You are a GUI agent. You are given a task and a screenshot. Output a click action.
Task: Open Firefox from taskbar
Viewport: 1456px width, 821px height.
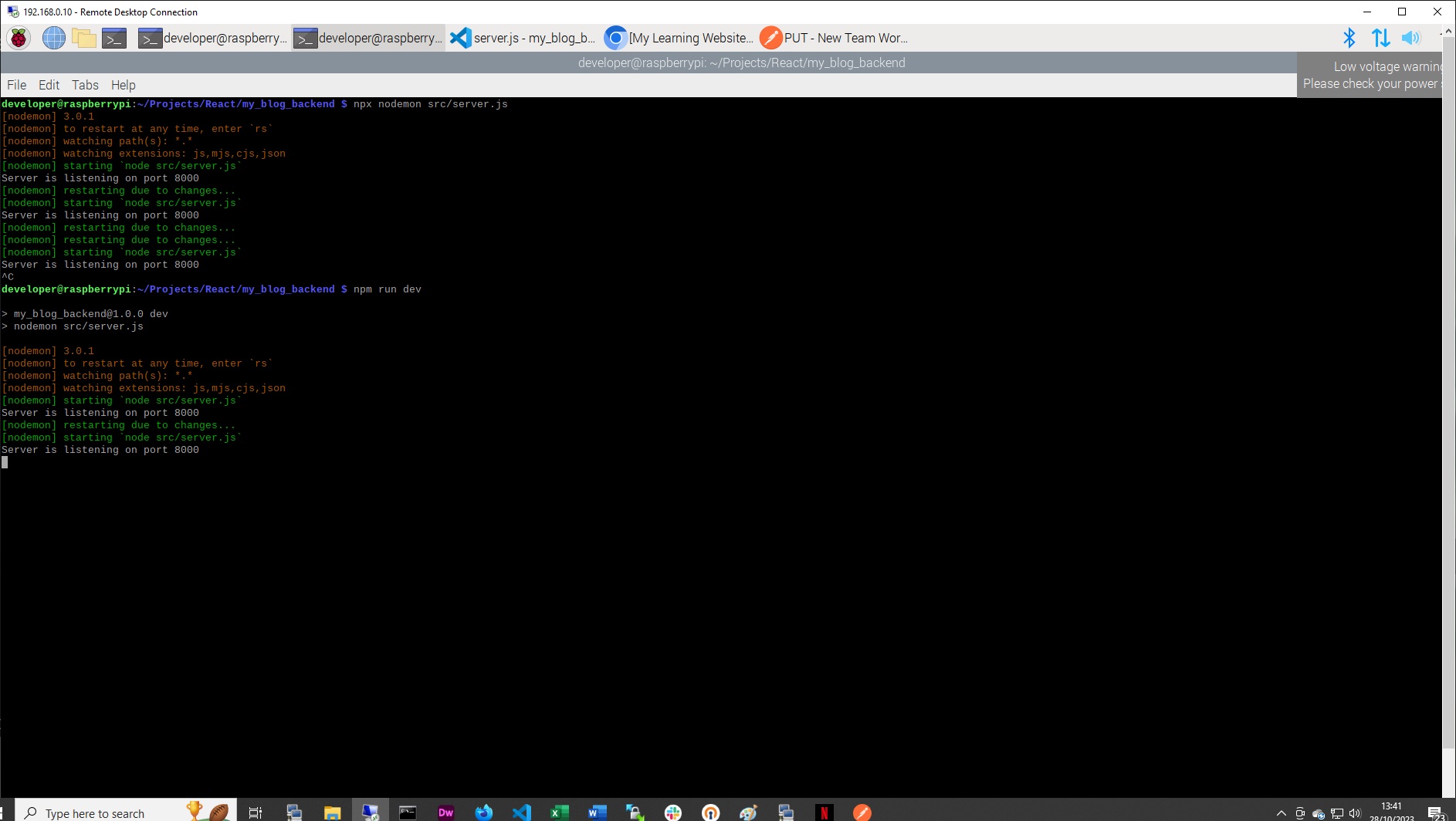(483, 813)
